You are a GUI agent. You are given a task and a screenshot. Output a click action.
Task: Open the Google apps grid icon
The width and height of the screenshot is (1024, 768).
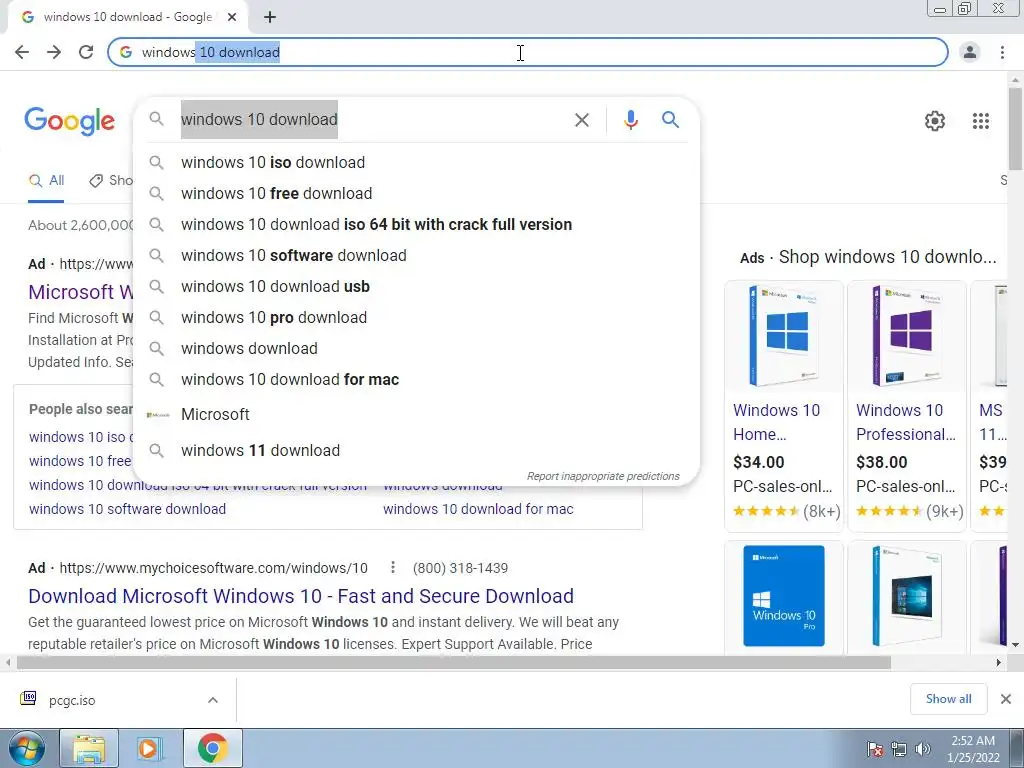point(980,121)
